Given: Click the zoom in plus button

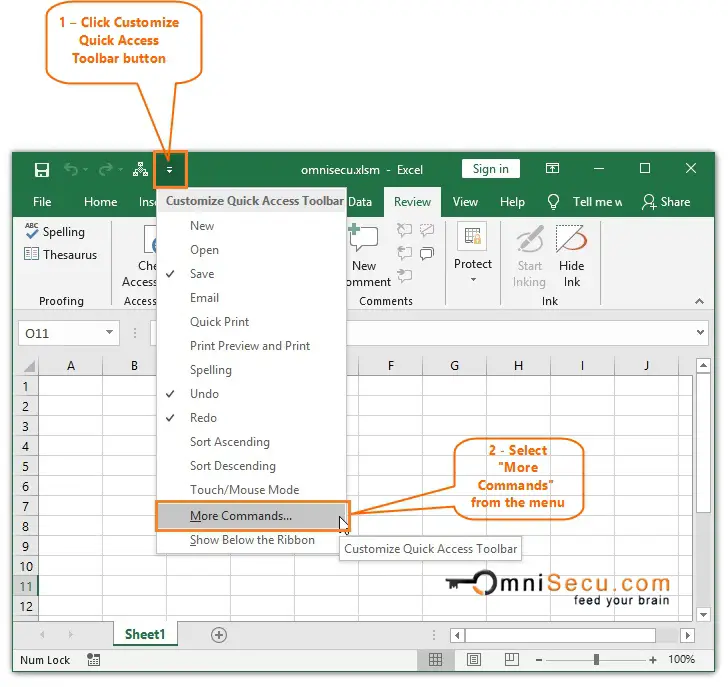Looking at the screenshot, I should click(x=652, y=660).
